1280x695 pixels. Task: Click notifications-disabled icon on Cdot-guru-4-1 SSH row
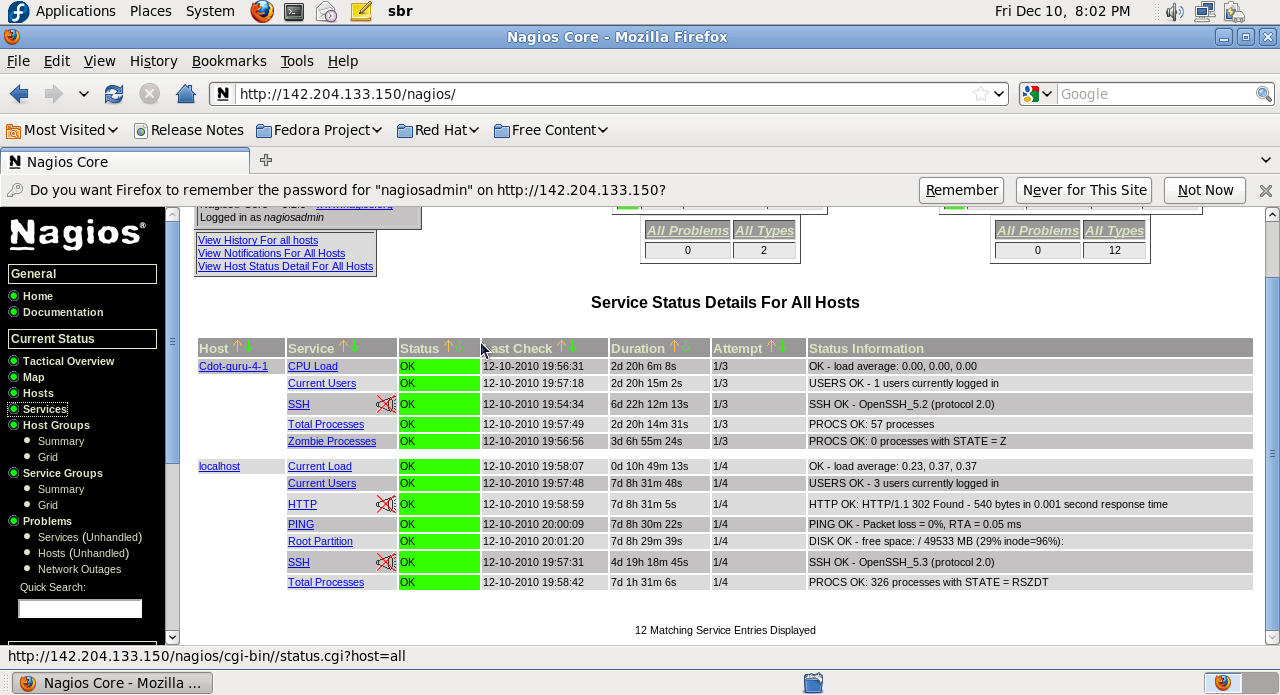coord(386,404)
